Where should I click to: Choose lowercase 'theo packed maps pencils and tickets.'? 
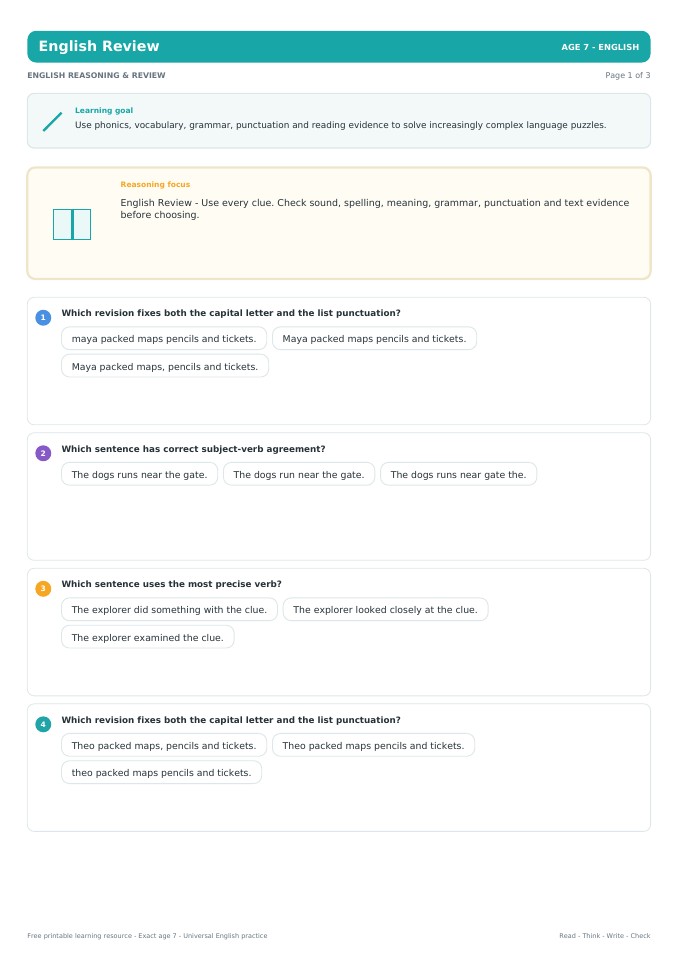point(161,772)
